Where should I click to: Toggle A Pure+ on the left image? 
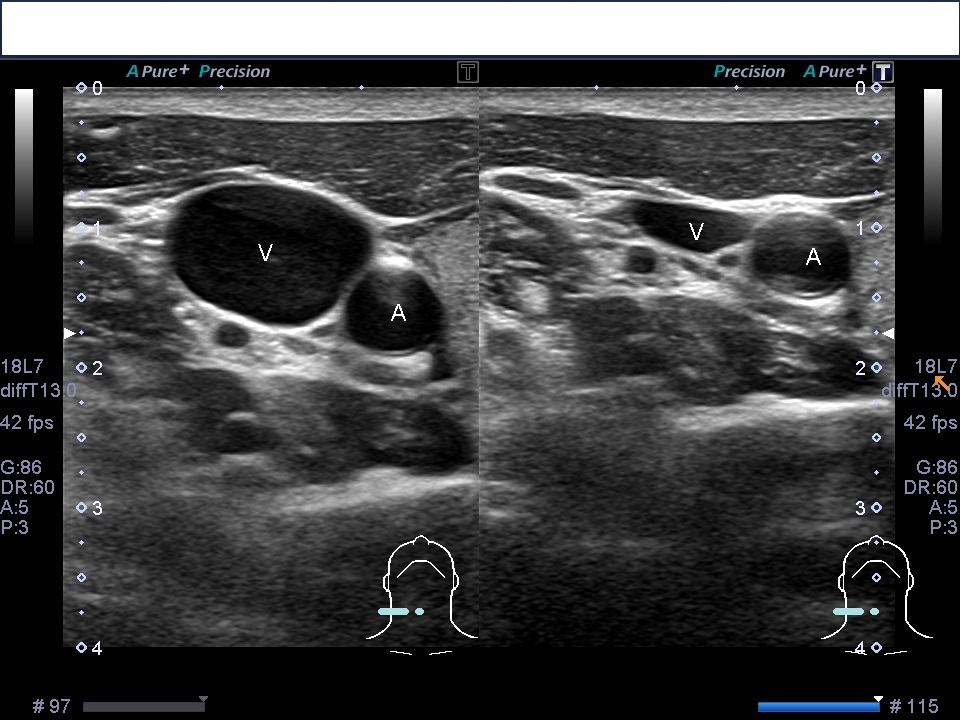(158, 71)
